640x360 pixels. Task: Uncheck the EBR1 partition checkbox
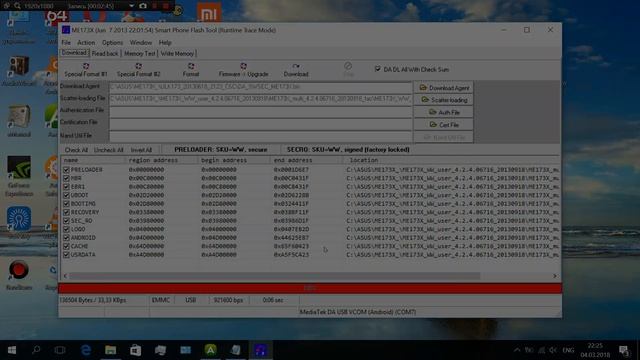tap(67, 187)
